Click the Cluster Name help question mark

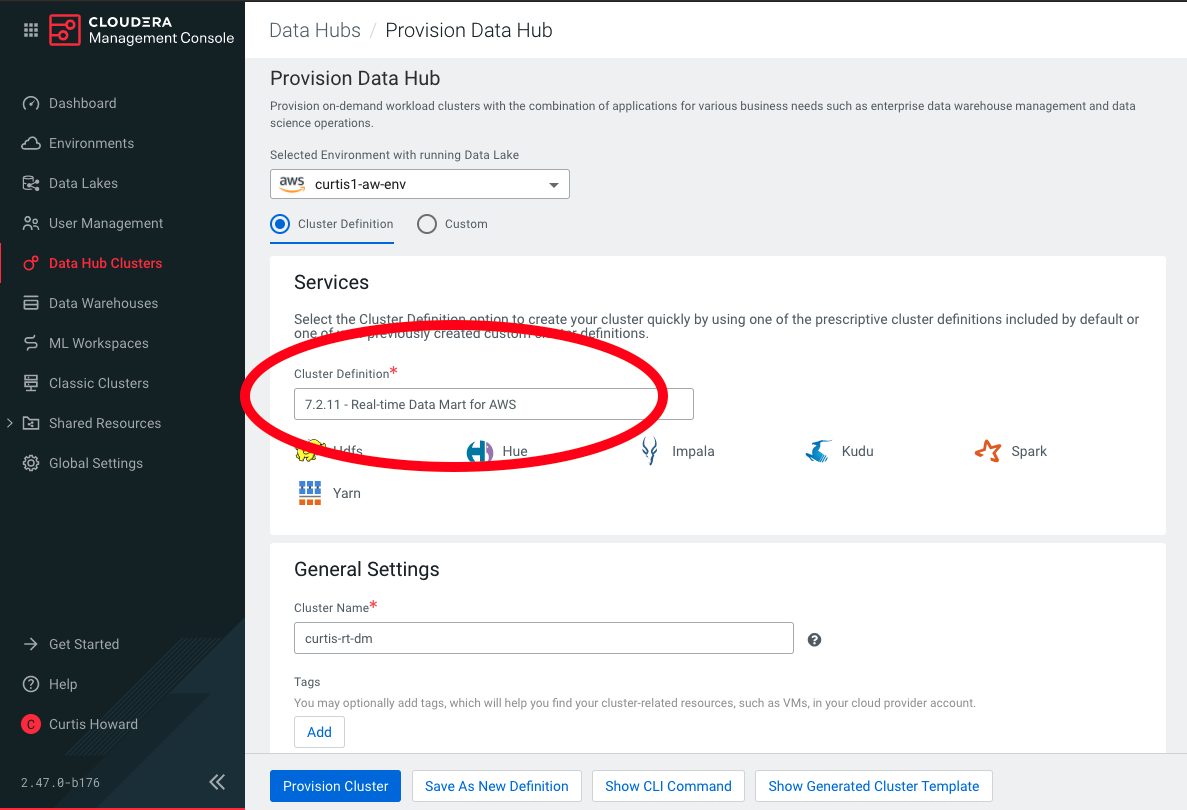pos(814,638)
